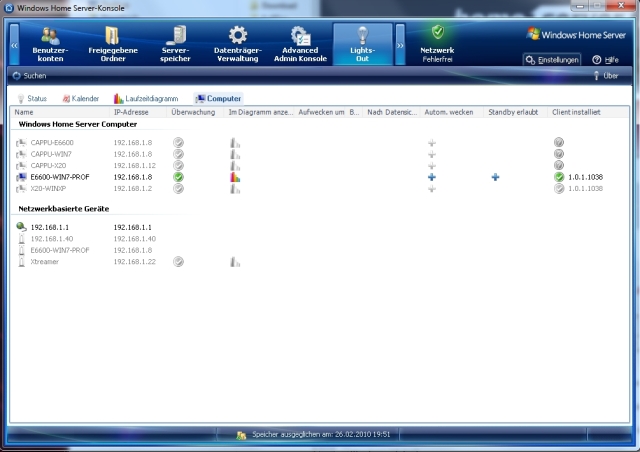Image resolution: width=640 pixels, height=452 pixels.
Task: Sort by Standby erlaubt column header
Action: [x=516, y=112]
